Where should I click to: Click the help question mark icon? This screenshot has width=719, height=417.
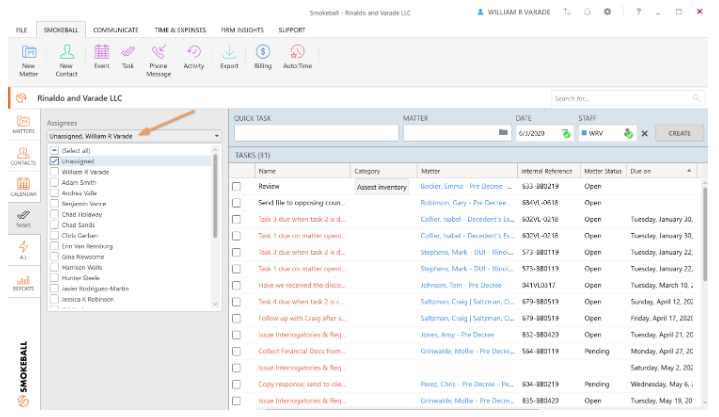click(x=638, y=12)
